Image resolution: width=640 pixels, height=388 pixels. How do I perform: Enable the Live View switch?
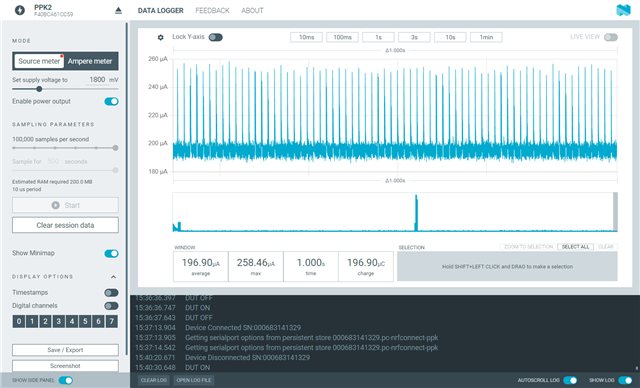point(611,37)
